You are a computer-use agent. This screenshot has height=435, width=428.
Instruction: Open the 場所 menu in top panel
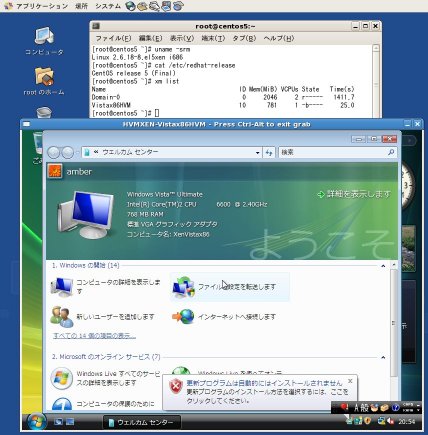pos(82,6)
